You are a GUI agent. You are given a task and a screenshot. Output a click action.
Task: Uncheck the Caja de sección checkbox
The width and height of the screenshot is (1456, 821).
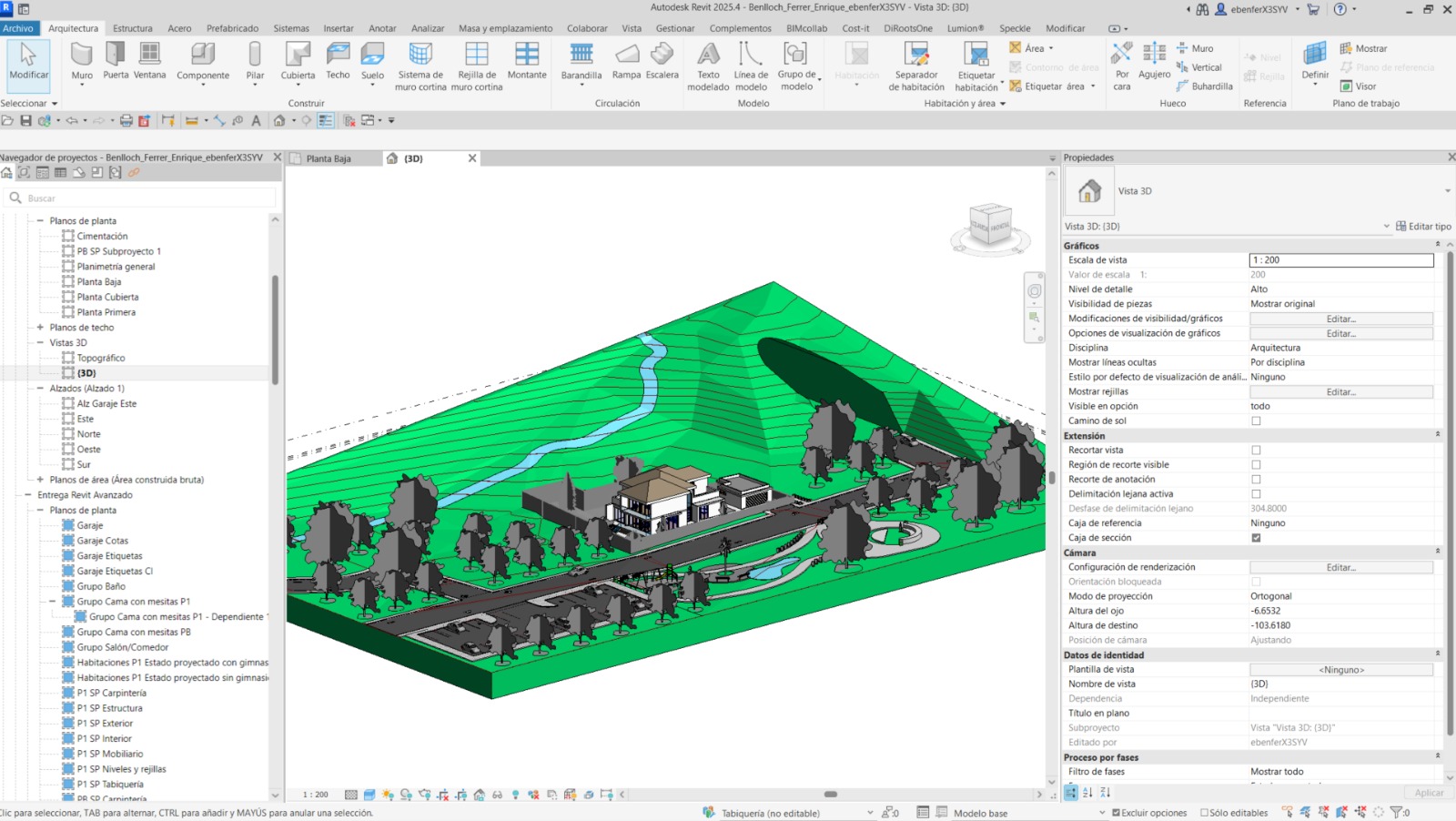[1256, 537]
